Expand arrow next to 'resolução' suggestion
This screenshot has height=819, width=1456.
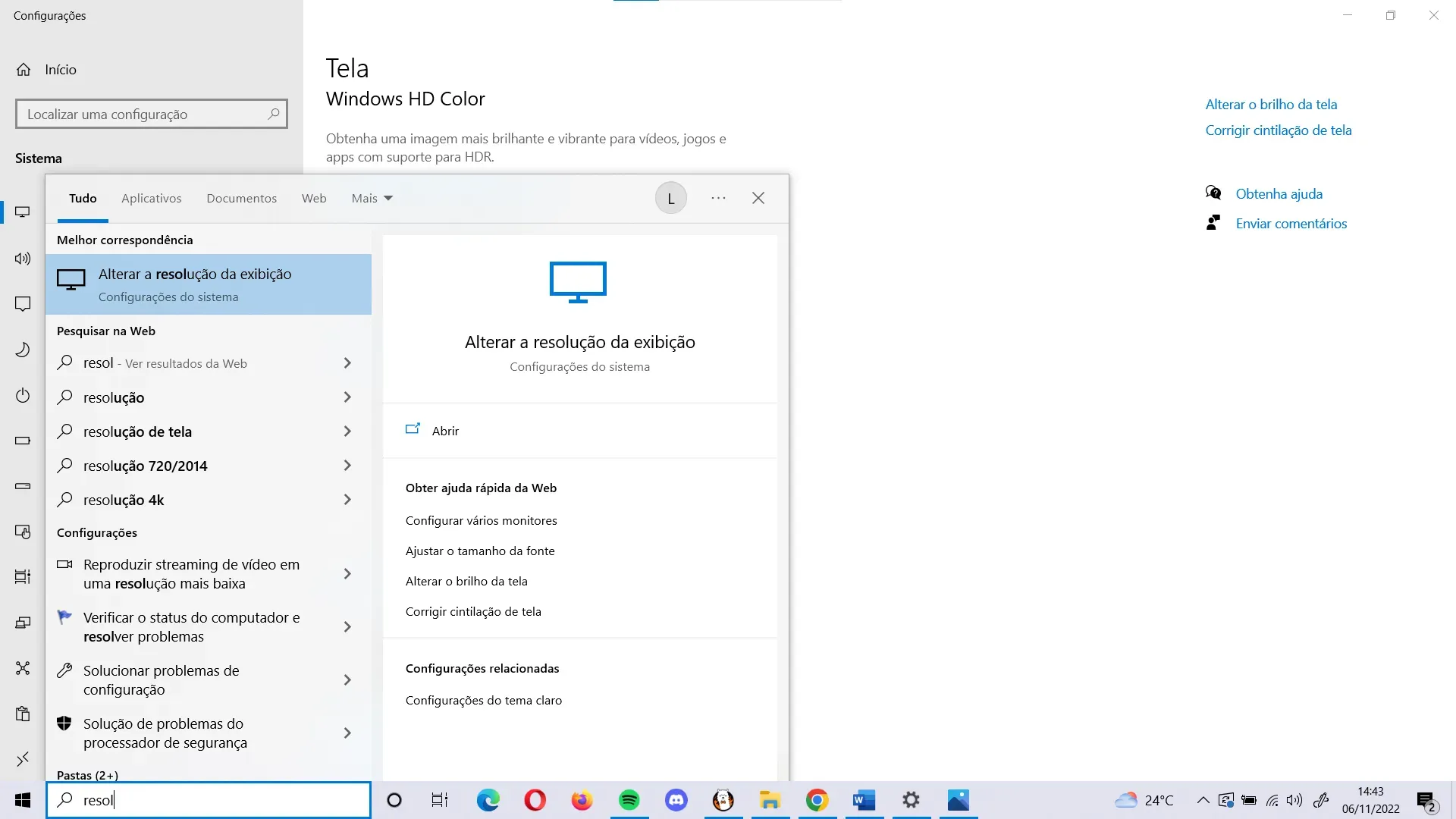[x=347, y=397]
